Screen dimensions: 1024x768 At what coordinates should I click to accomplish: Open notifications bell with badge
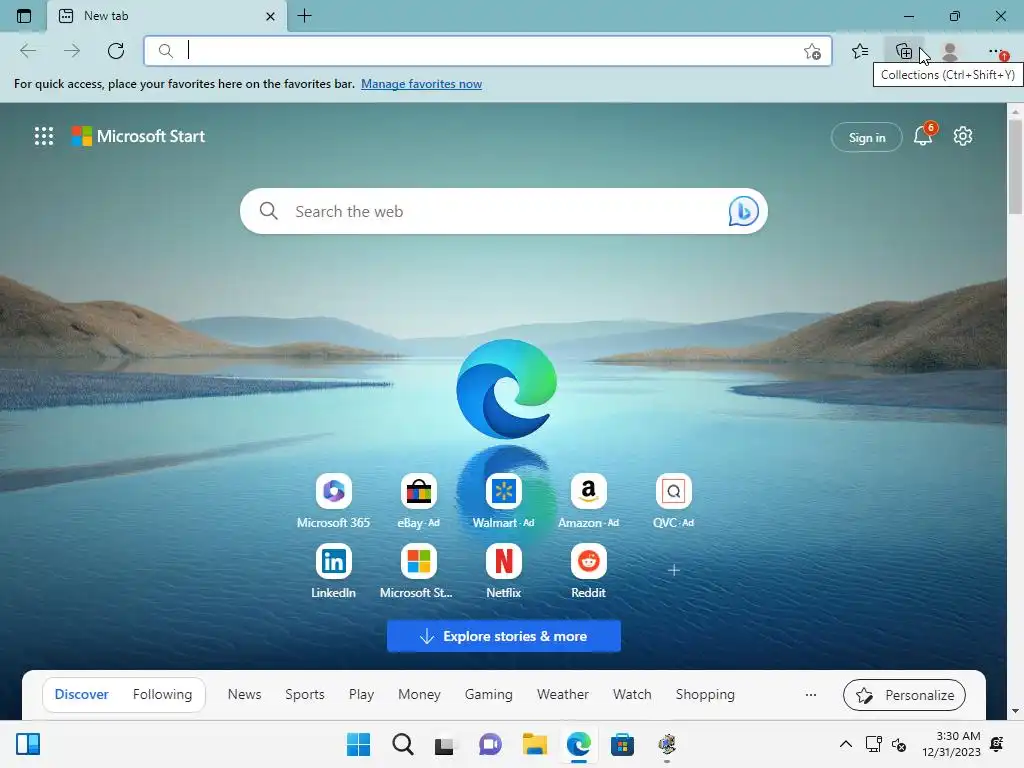point(923,135)
